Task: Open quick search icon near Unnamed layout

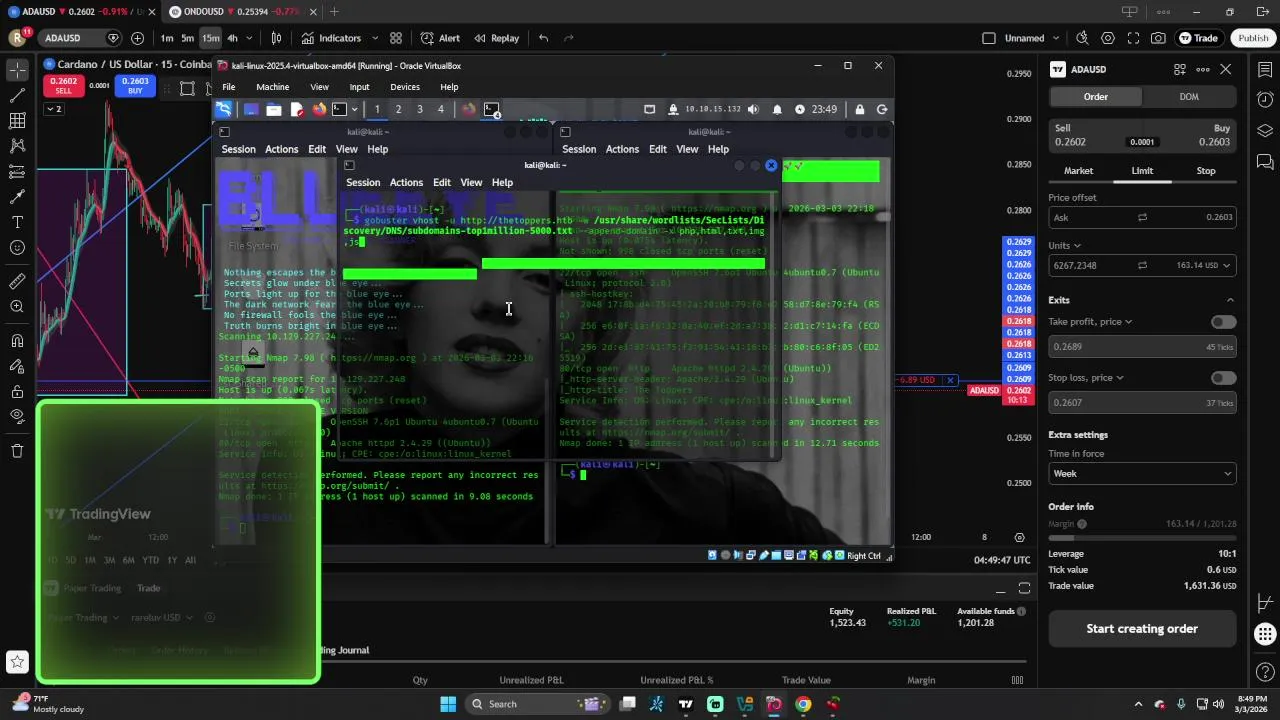Action: click(1082, 38)
